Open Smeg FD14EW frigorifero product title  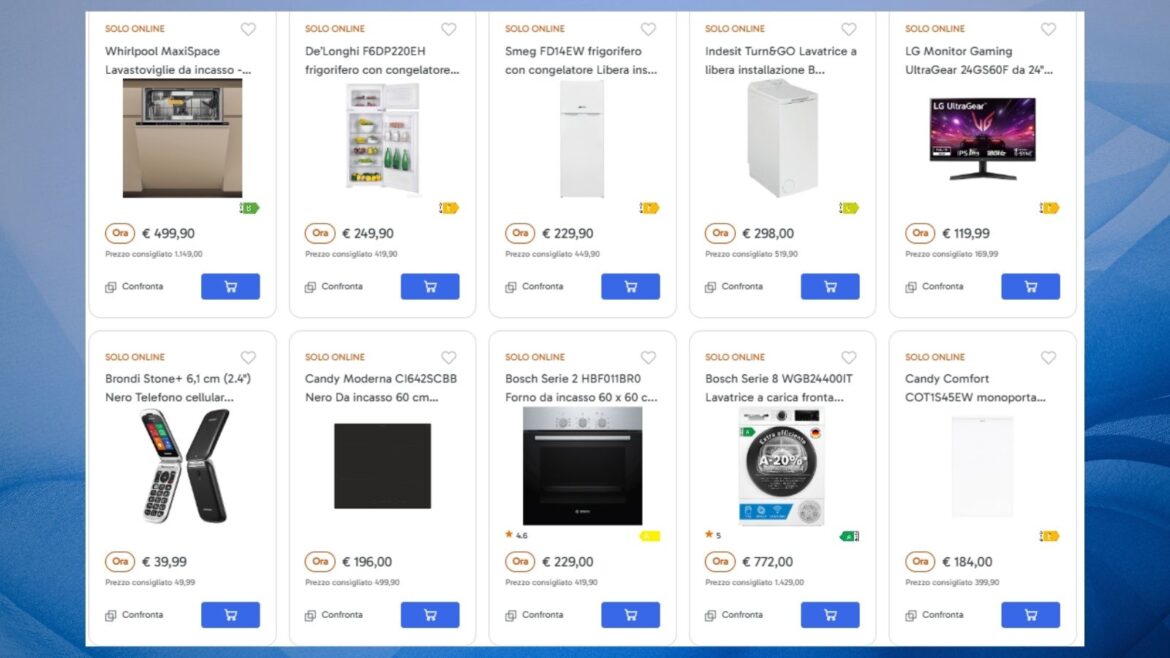coord(581,60)
